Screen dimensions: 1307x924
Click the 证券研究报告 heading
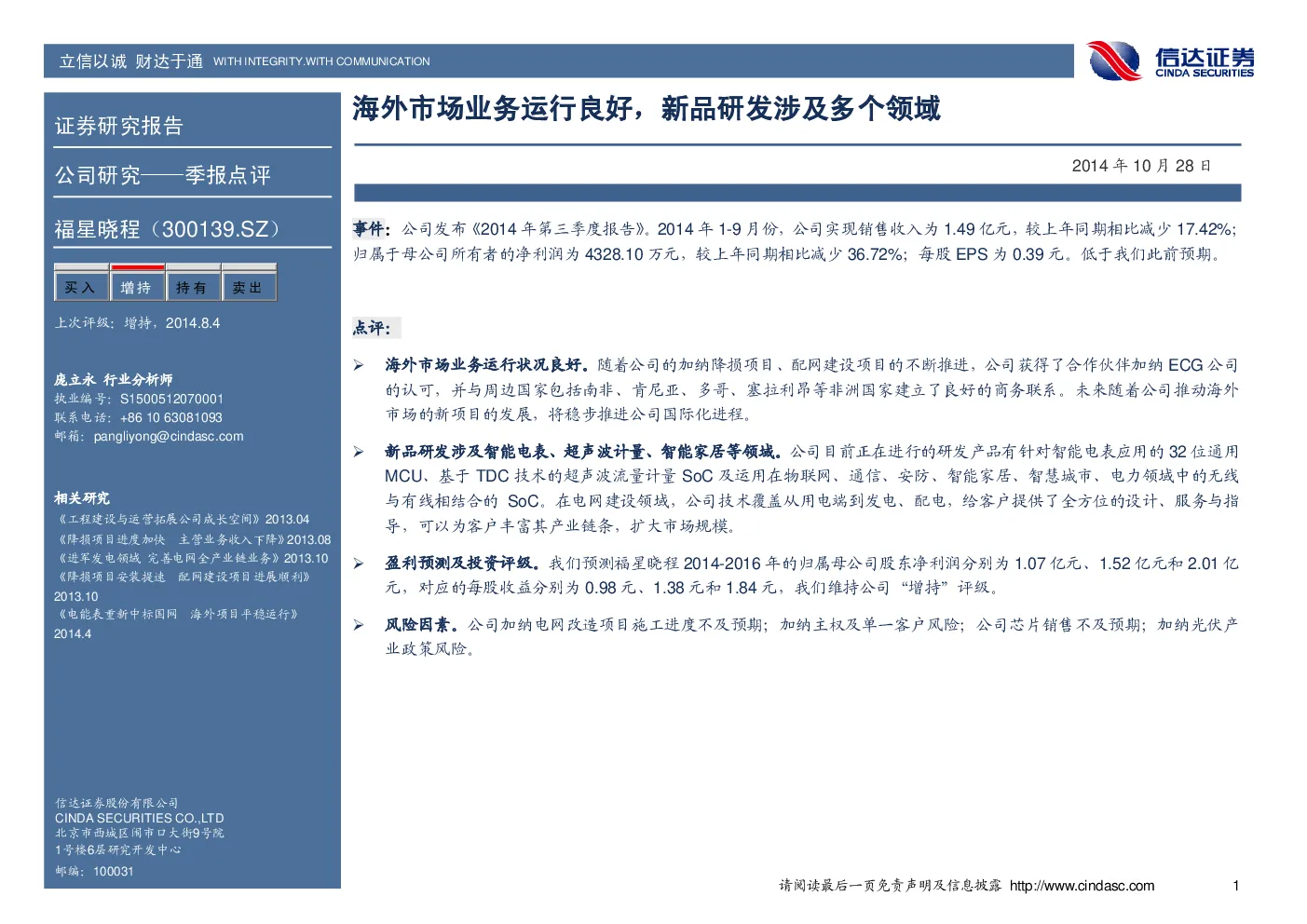(x=118, y=126)
